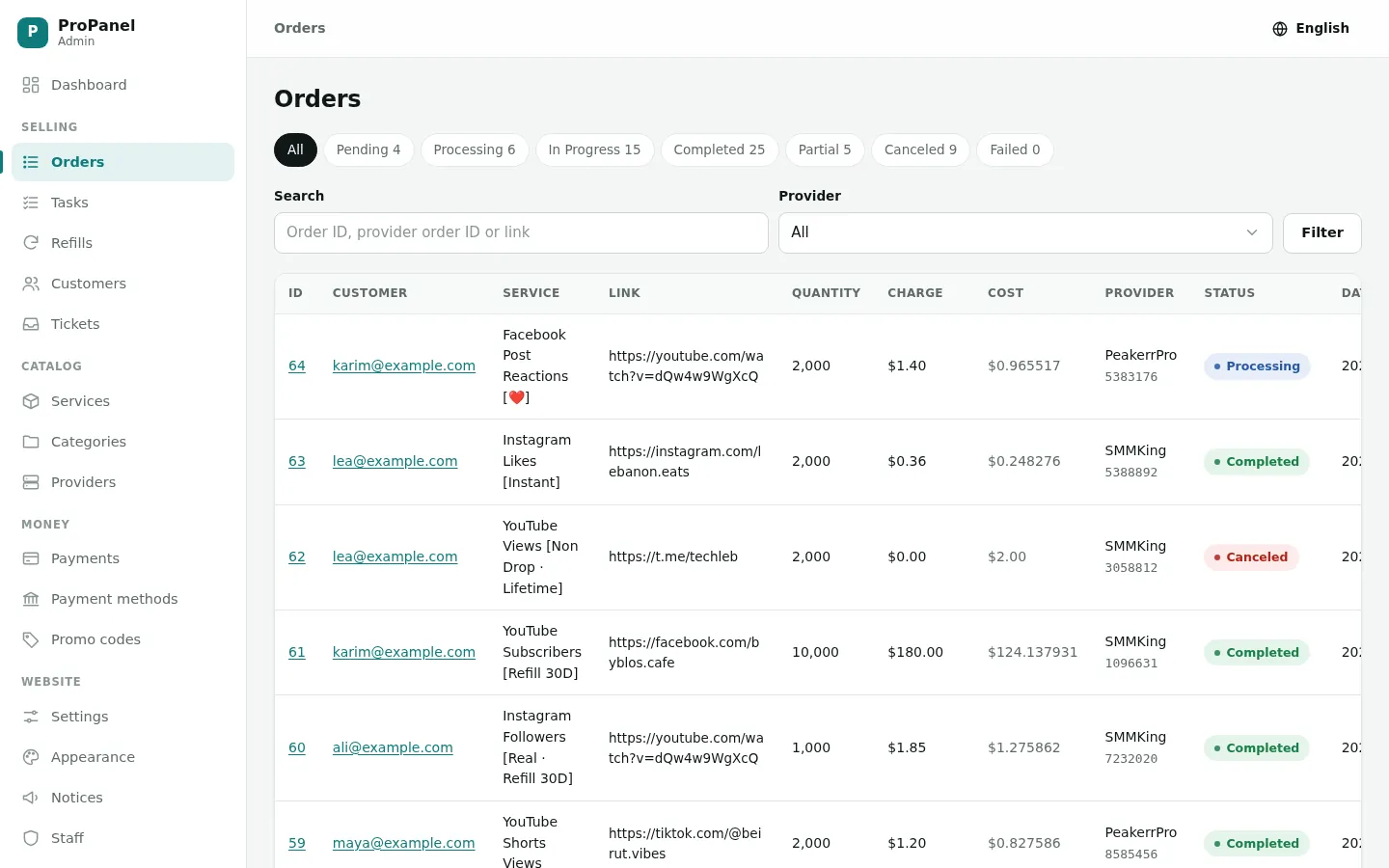This screenshot has width=1389, height=868.
Task: Click the Services cube icon
Action: 31,401
